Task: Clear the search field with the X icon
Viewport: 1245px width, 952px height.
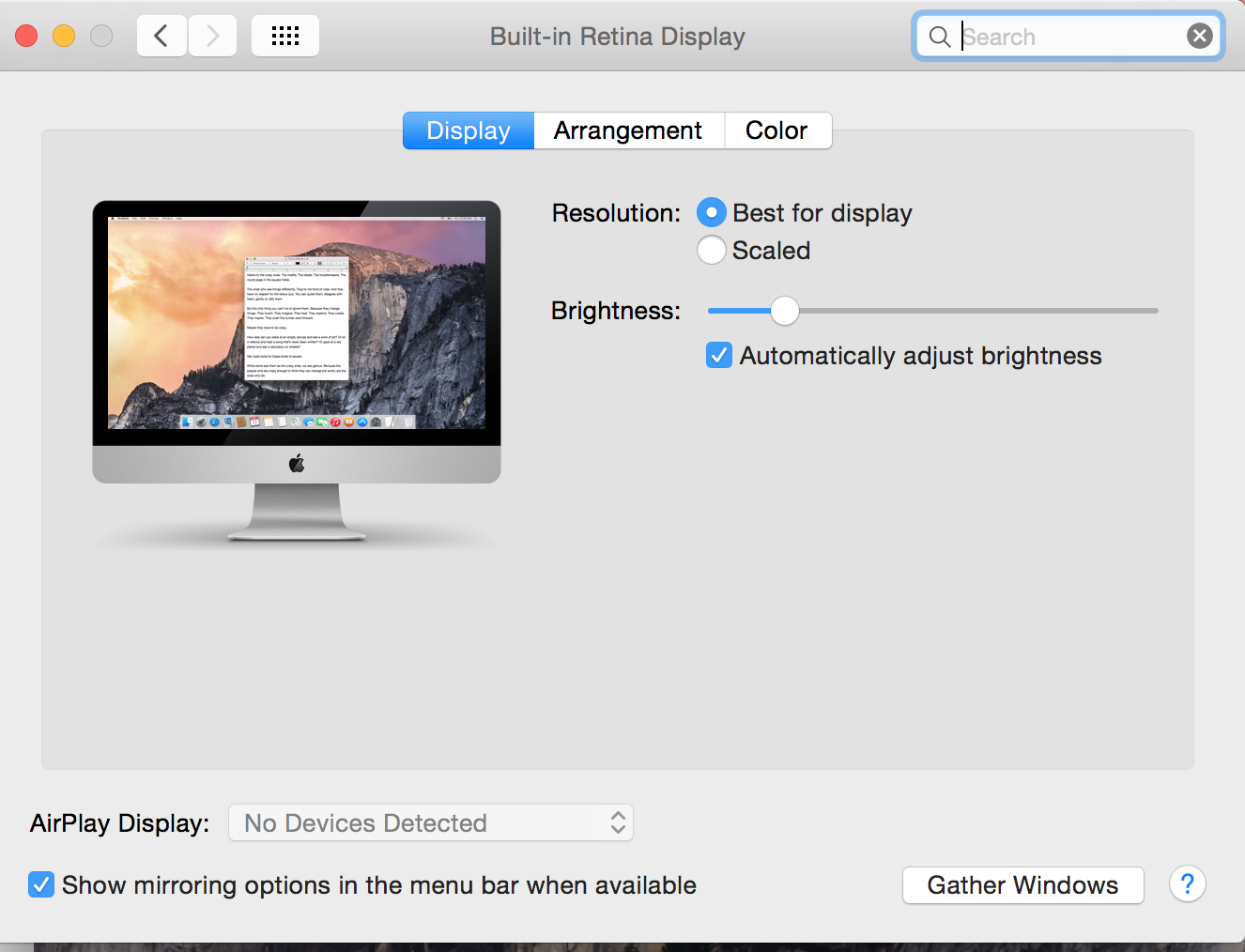Action: [x=1200, y=37]
